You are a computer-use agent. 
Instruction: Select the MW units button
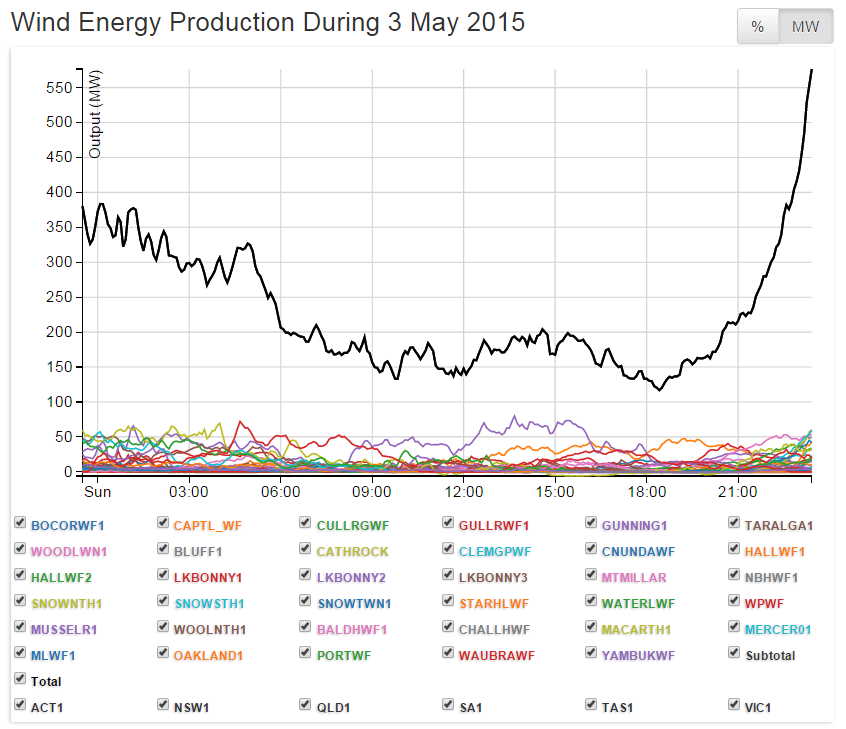[805, 27]
